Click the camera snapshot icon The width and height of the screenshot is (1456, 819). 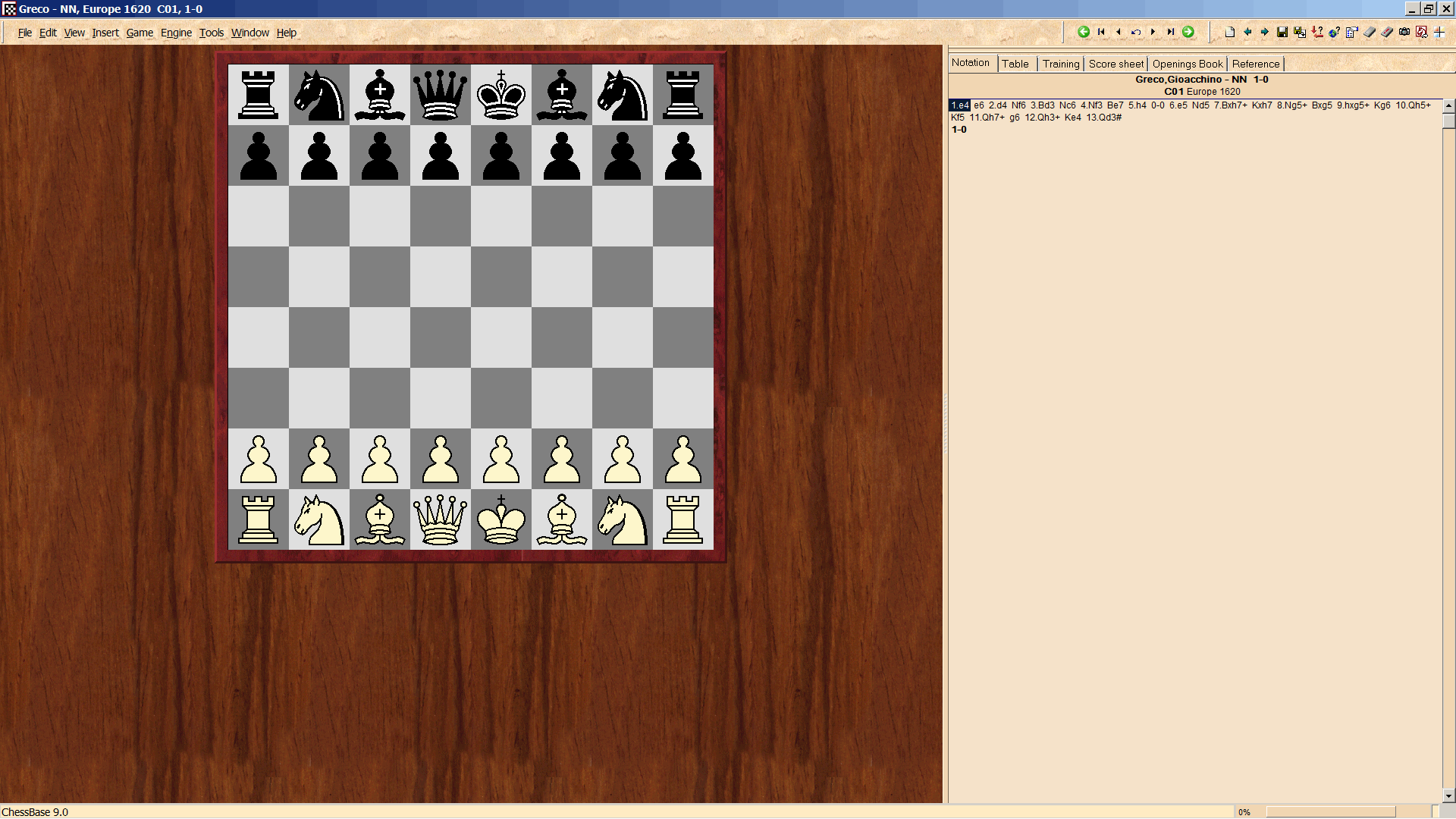point(1404,32)
